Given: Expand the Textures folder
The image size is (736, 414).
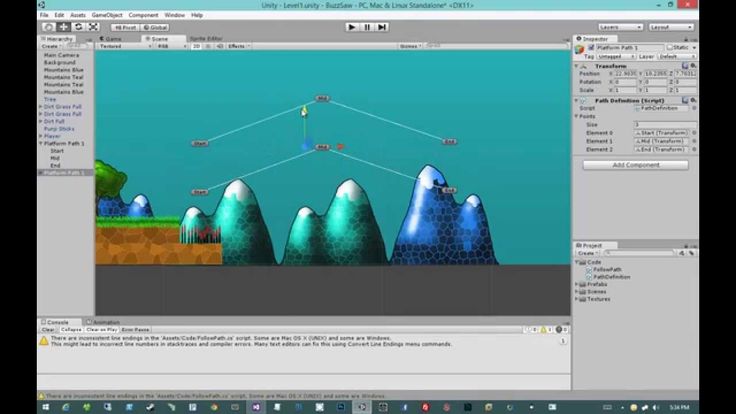Looking at the screenshot, I should pos(577,299).
